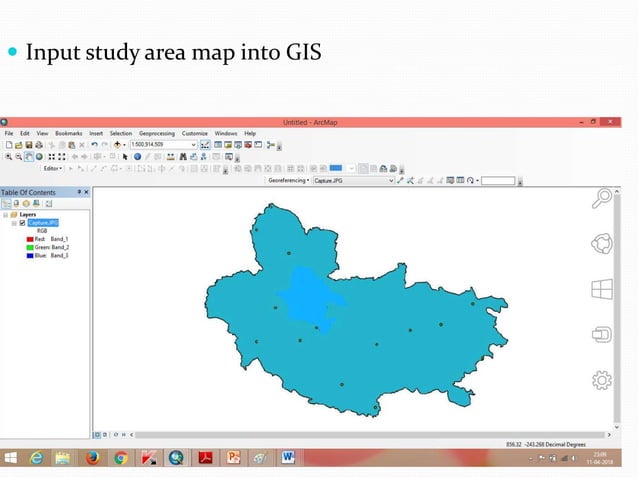Switch to Data View at map bottom
This screenshot has width=638, height=478.
tap(97, 435)
